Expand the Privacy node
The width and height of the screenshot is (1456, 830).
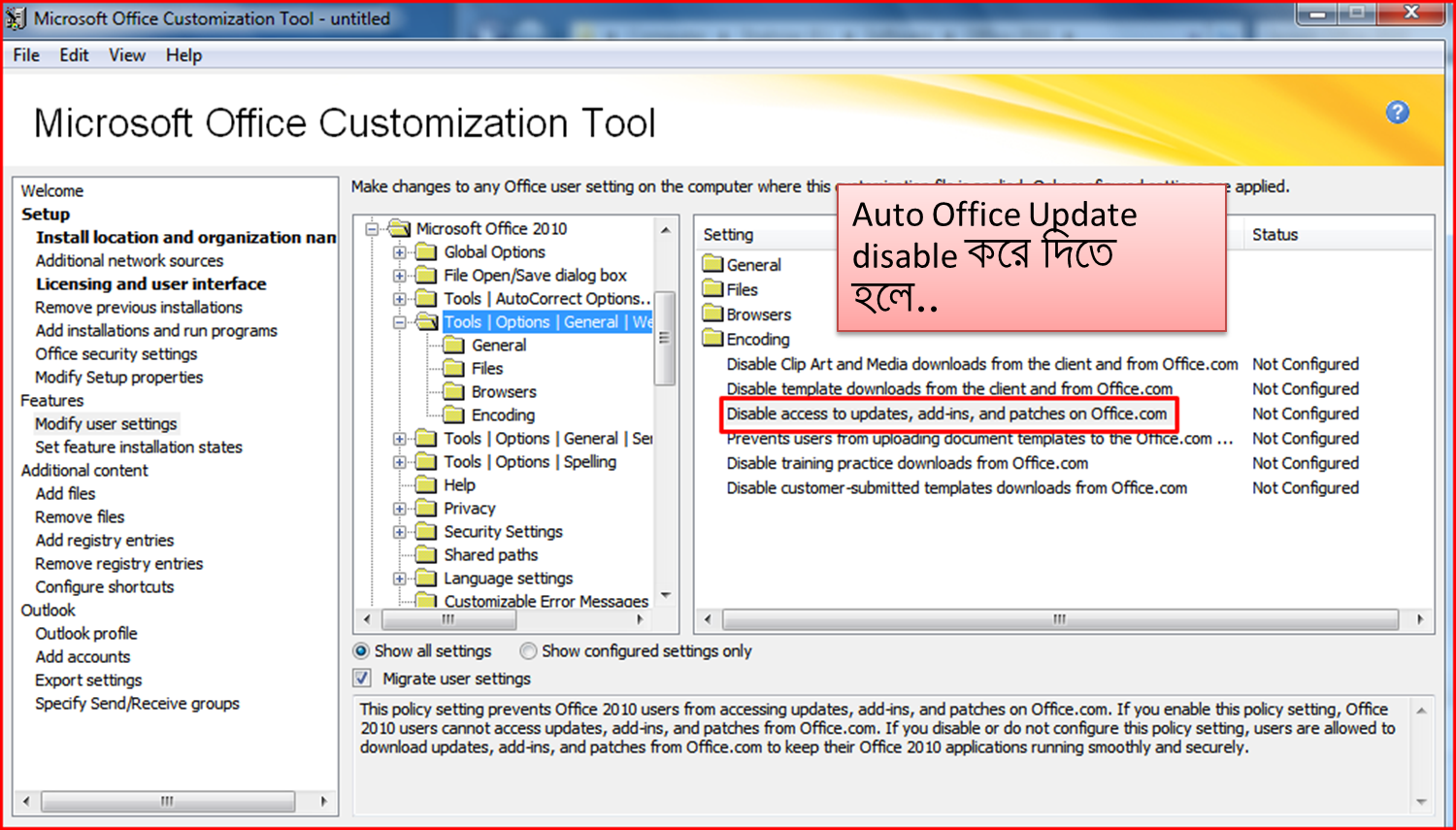[399, 509]
